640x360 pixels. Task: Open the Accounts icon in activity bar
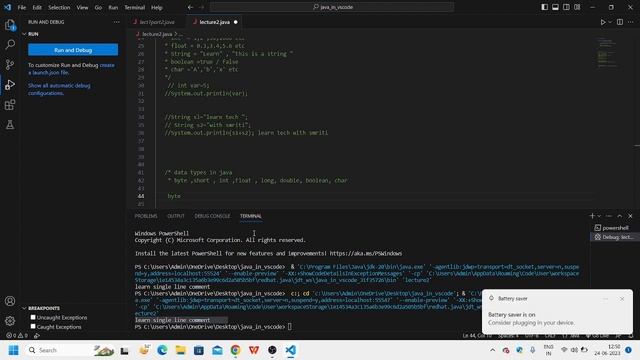pos(10,301)
